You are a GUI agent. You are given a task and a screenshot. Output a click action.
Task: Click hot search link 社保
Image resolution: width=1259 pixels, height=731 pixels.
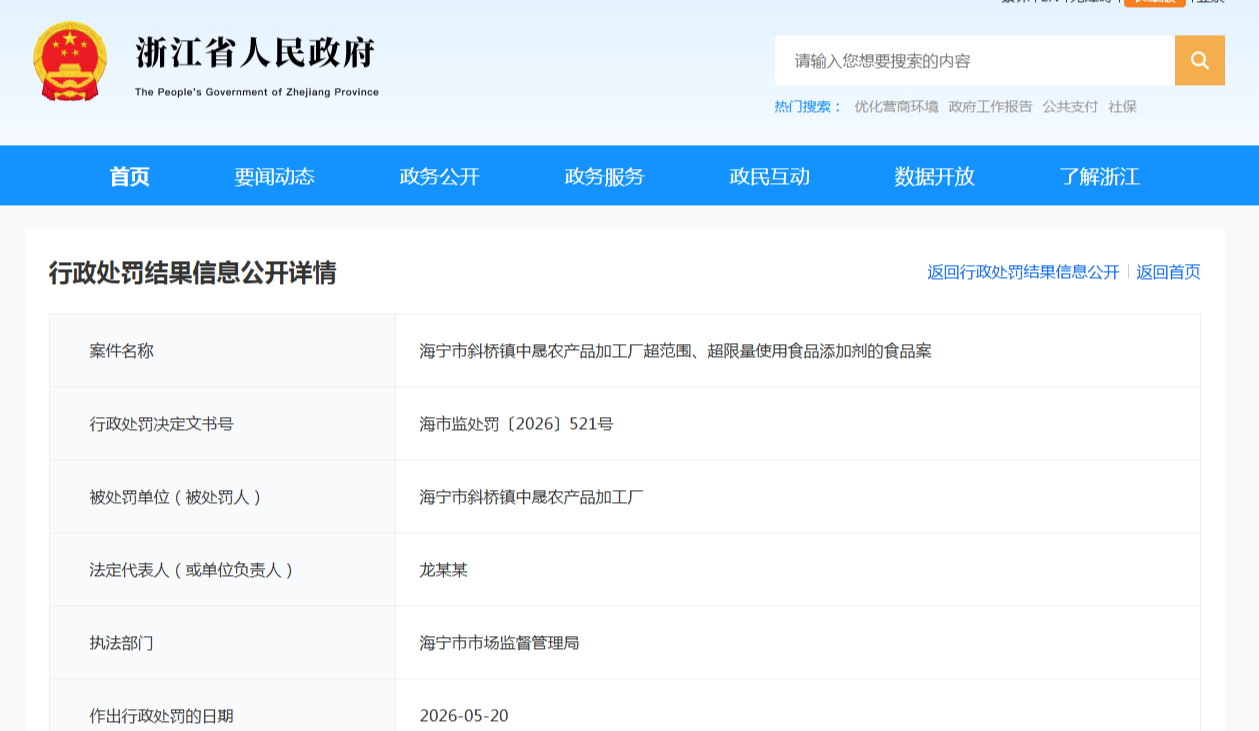(1122, 107)
